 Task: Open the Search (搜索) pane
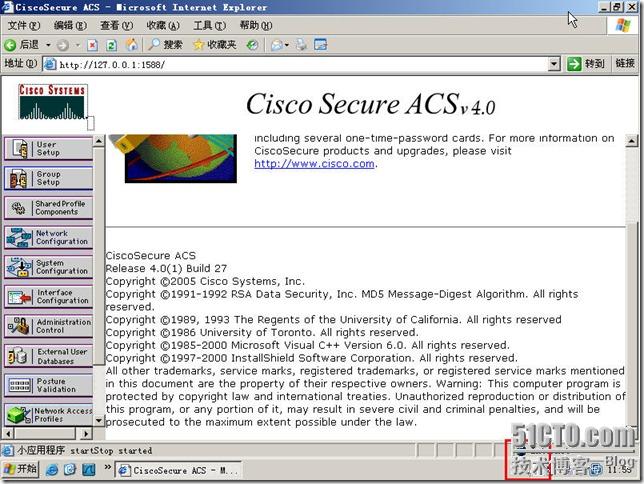click(x=165, y=45)
